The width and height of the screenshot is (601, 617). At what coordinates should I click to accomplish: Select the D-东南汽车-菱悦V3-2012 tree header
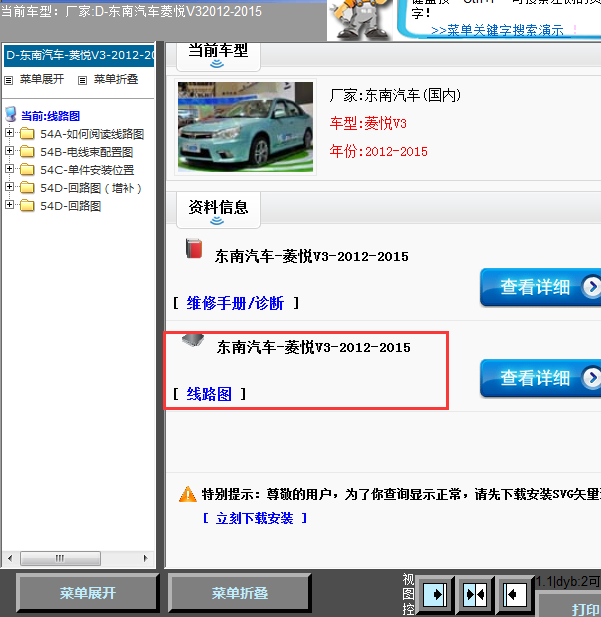(x=79, y=55)
